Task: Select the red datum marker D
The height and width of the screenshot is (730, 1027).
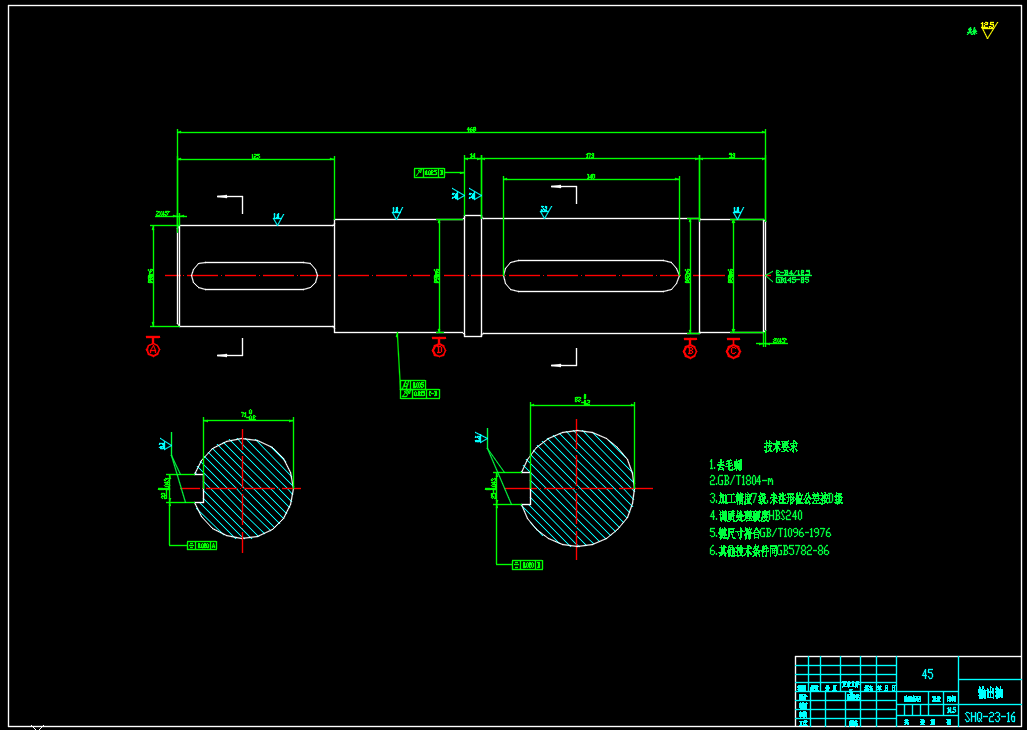Action: [x=439, y=350]
